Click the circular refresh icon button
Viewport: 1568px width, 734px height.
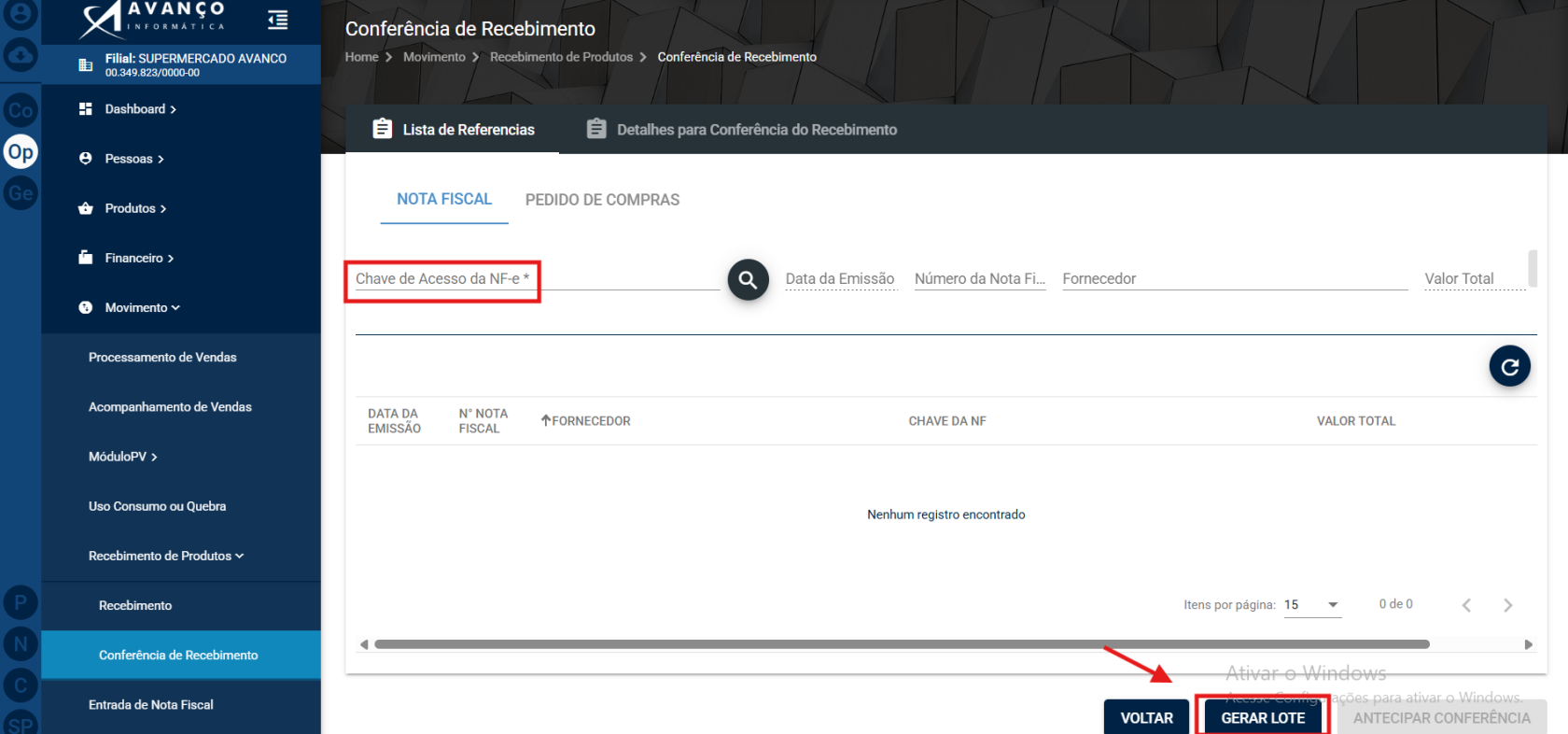click(x=1509, y=366)
